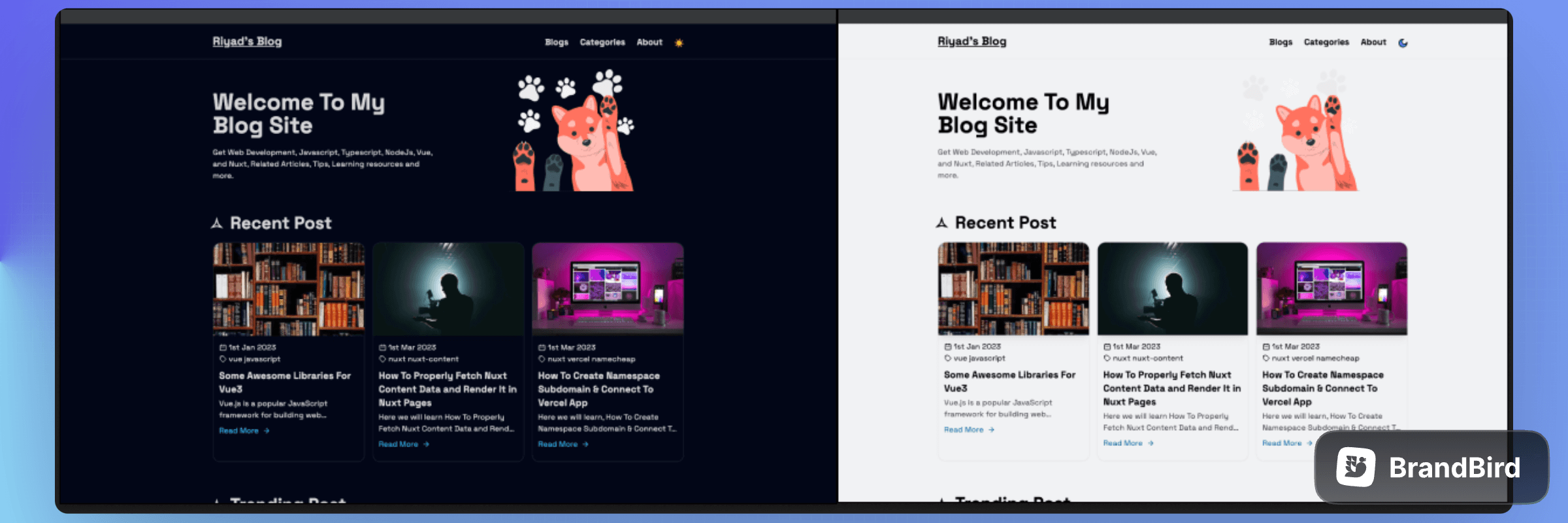This screenshot has width=1568, height=523.
Task: Open Blogs in the dark theme navbar
Action: 557,42
